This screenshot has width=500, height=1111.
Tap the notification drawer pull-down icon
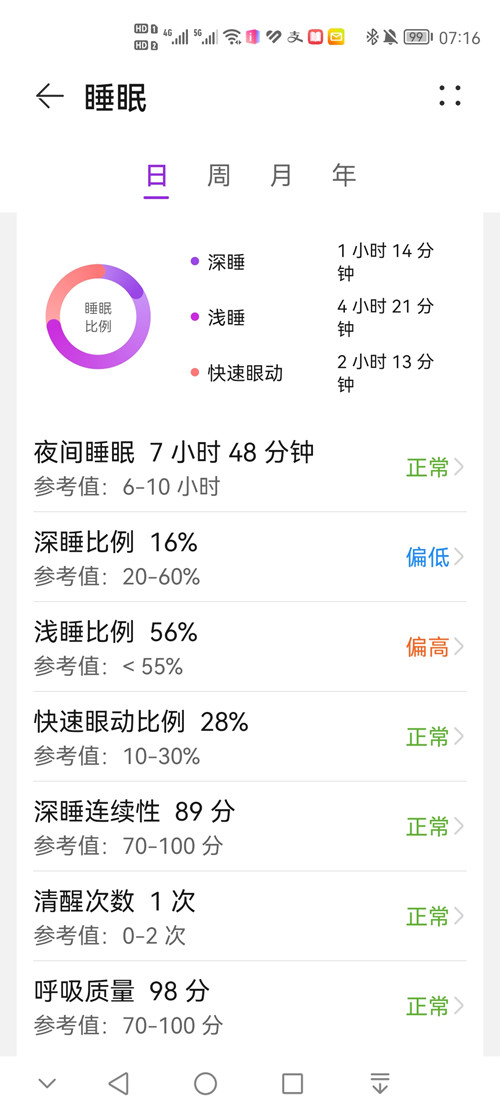point(380,1083)
